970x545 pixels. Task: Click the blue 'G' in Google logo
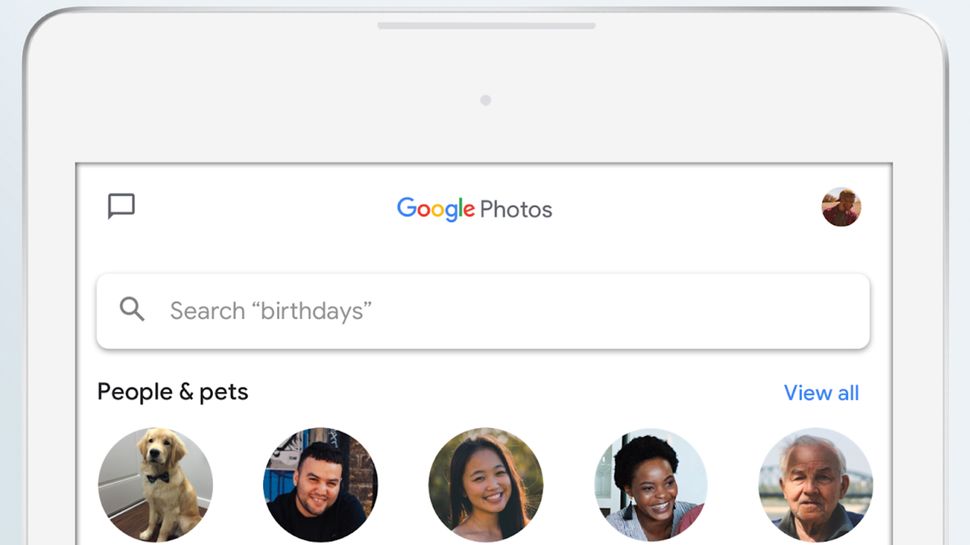(x=407, y=208)
